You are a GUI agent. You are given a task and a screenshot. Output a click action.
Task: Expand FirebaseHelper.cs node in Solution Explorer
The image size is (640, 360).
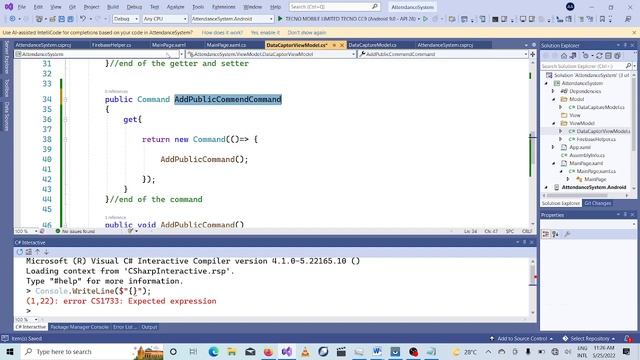561,139
